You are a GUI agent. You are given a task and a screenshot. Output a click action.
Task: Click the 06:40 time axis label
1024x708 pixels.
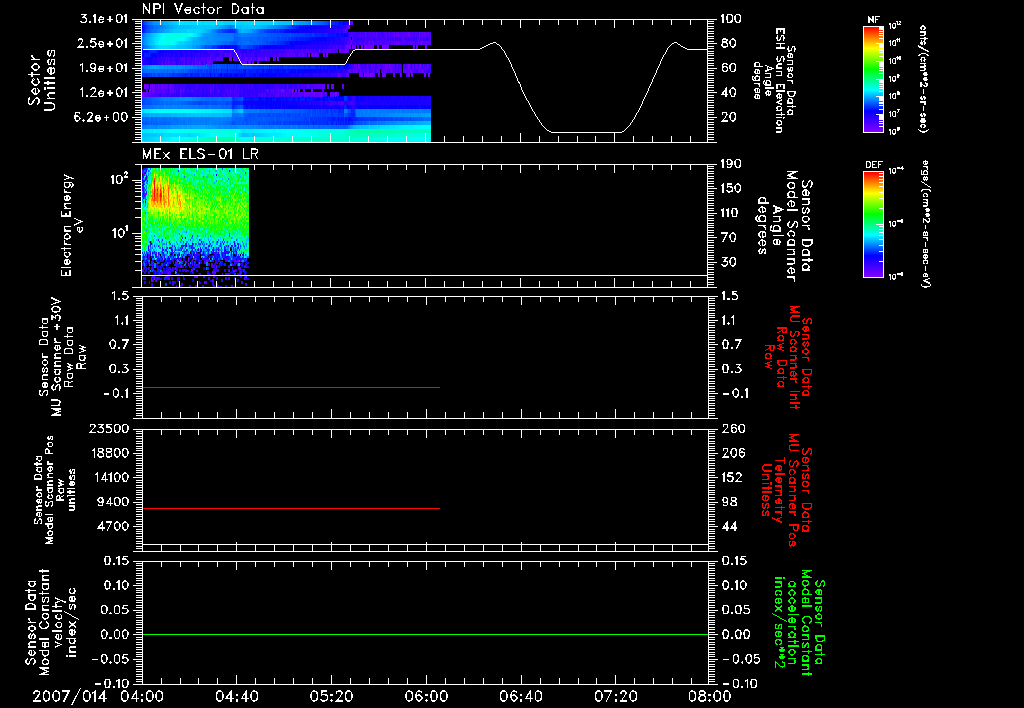coord(520,697)
